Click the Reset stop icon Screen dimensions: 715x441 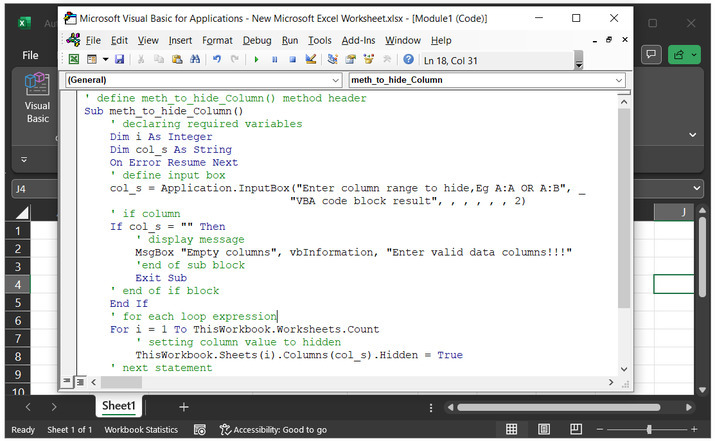(x=292, y=59)
